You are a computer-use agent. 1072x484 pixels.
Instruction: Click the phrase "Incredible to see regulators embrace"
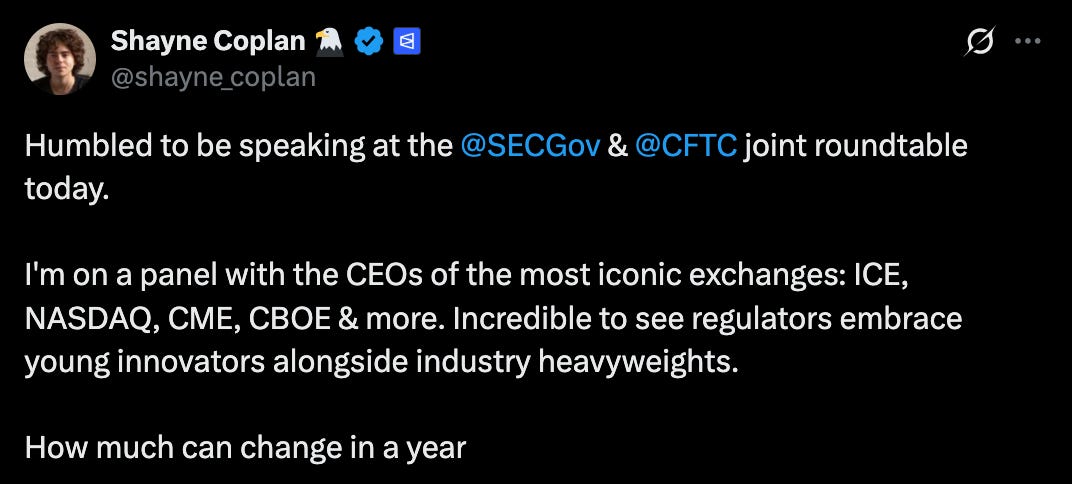pos(708,320)
